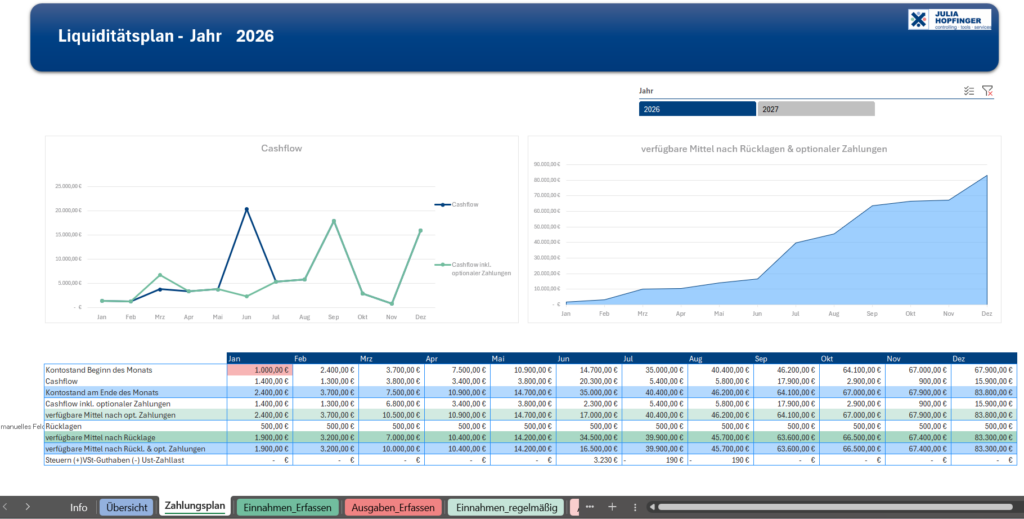
Task: Toggle multi-select in the Jahr slicer
Action: click(968, 90)
